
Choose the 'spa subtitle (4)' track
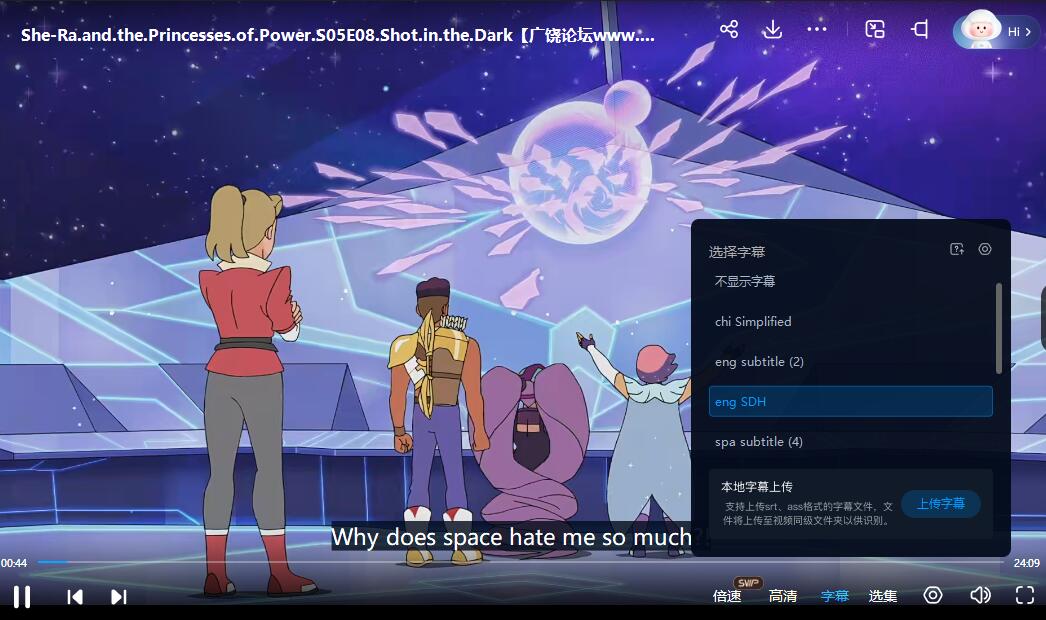point(851,442)
